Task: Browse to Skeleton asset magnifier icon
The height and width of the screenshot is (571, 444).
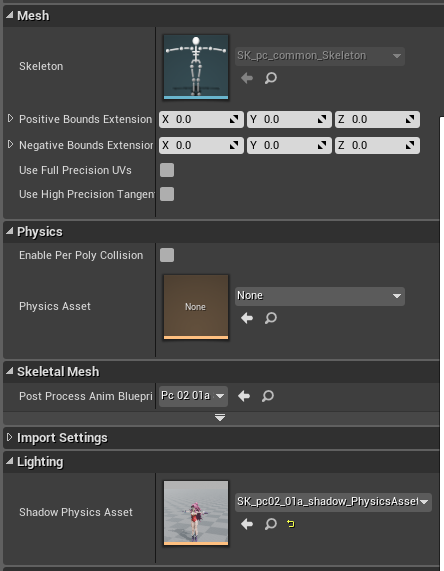Action: [271, 78]
